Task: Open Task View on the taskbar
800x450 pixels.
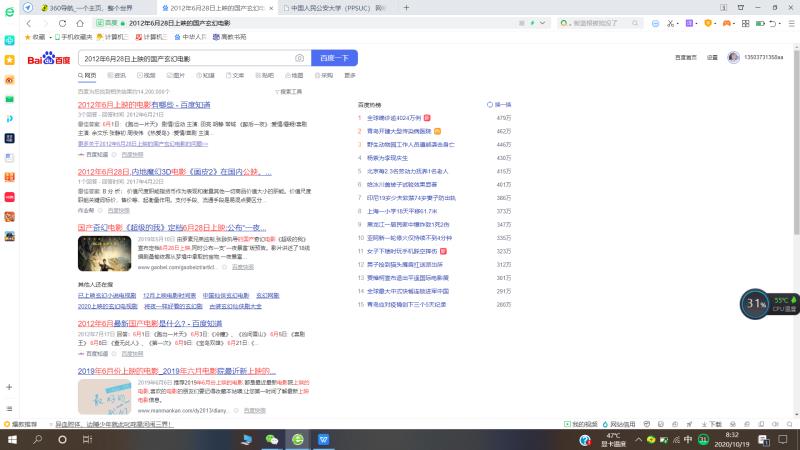Action: tap(87, 439)
